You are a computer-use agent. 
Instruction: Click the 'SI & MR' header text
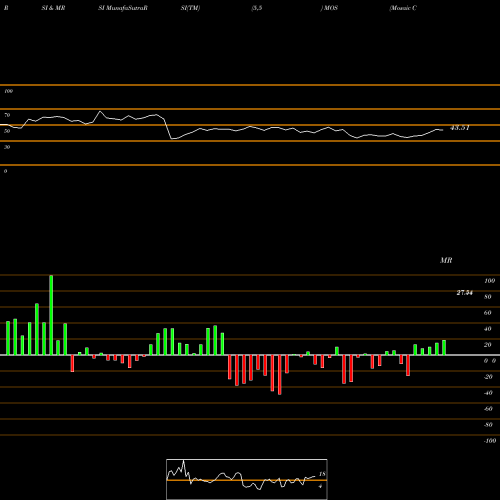pyautogui.click(x=53, y=8)
